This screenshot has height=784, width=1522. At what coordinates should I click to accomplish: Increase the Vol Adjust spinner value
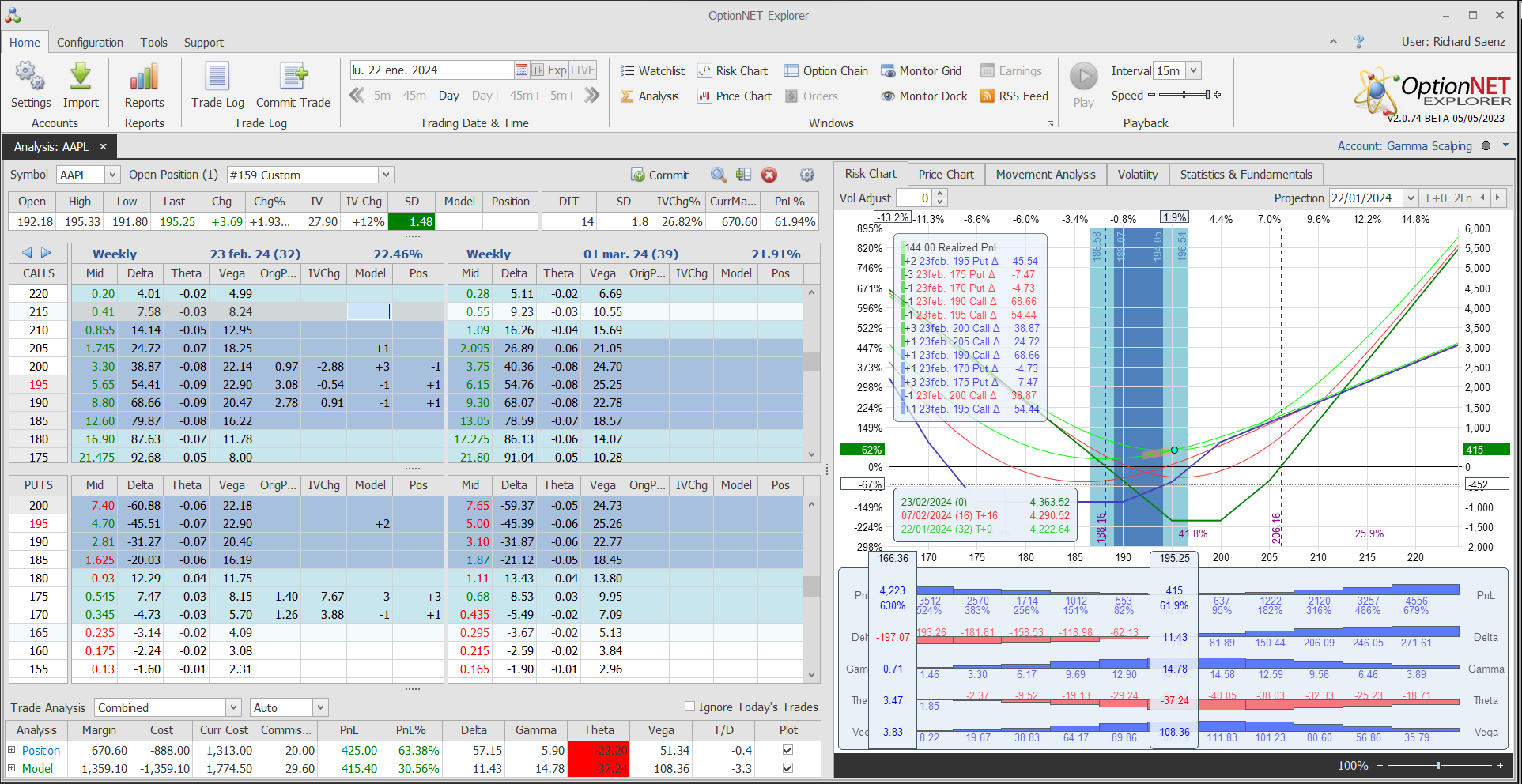[939, 194]
